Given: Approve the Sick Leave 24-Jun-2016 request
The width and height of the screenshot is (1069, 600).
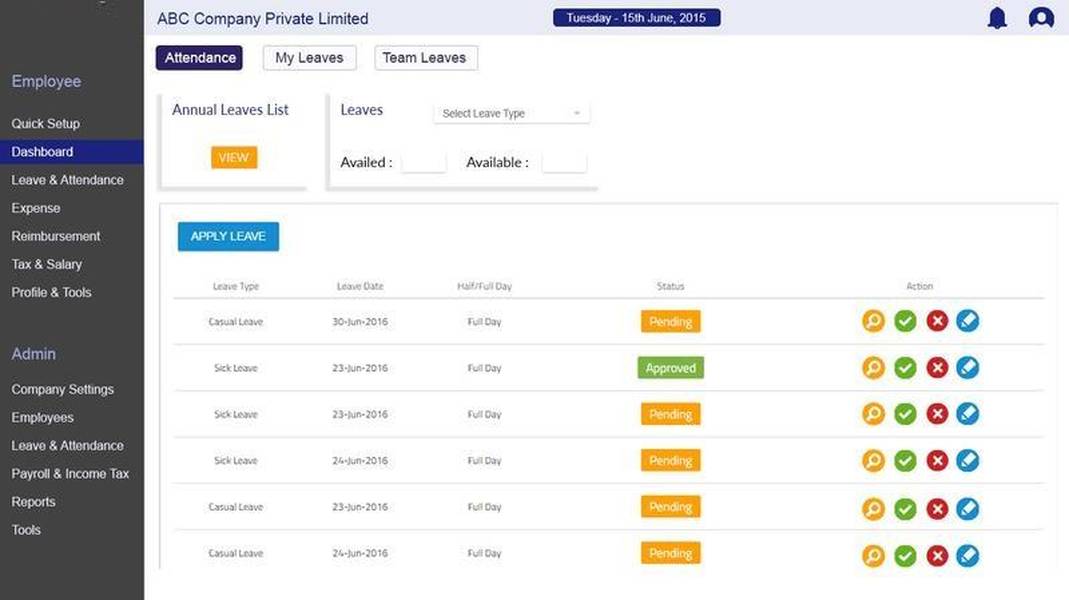Looking at the screenshot, I should tap(905, 461).
